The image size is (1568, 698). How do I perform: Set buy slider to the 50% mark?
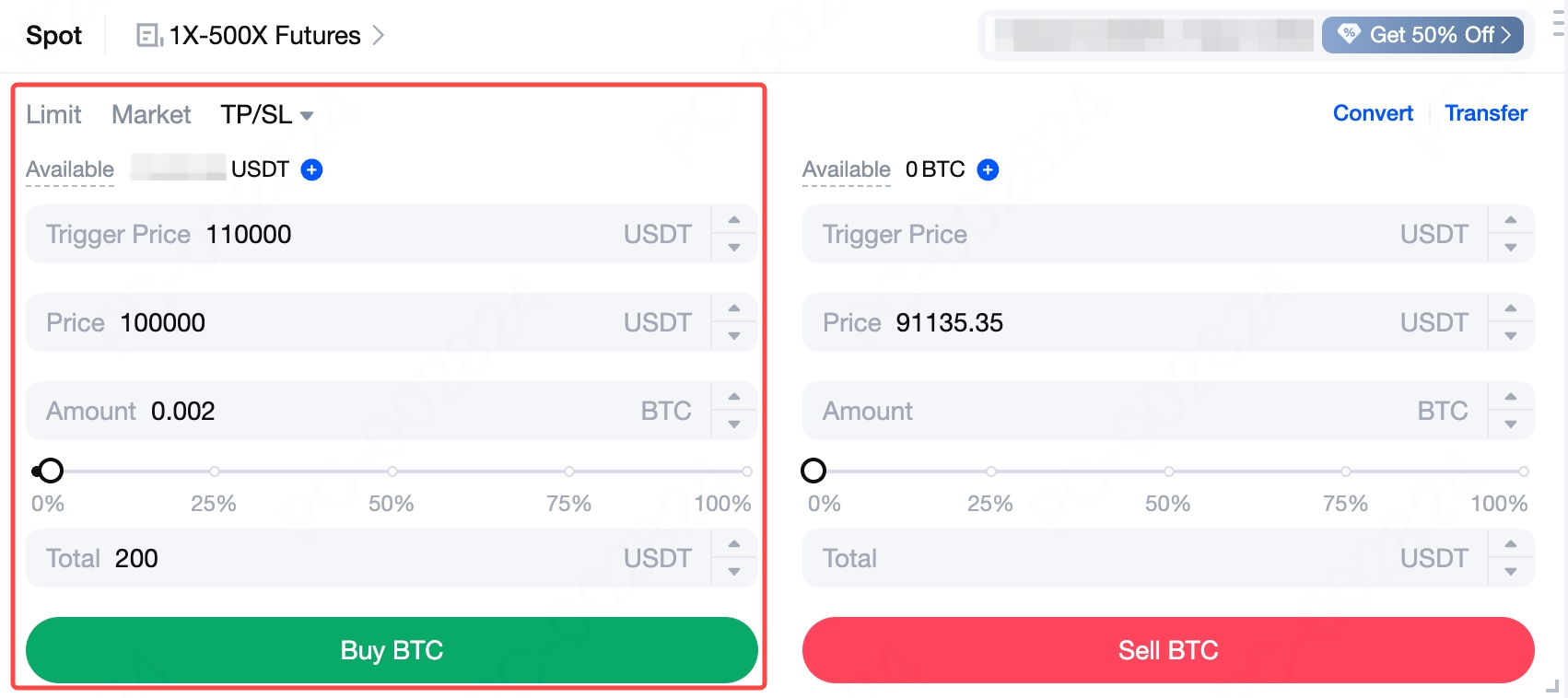click(x=392, y=471)
